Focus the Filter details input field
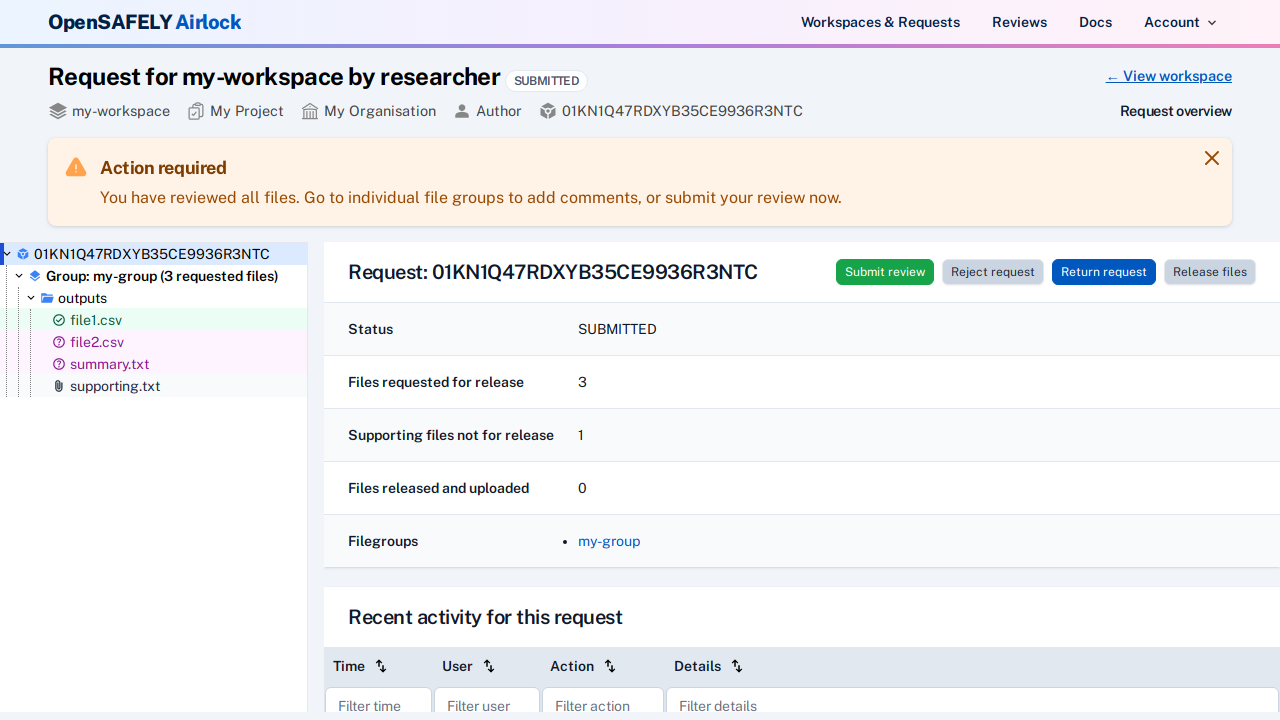Image resolution: width=1280 pixels, height=720 pixels. [970, 705]
